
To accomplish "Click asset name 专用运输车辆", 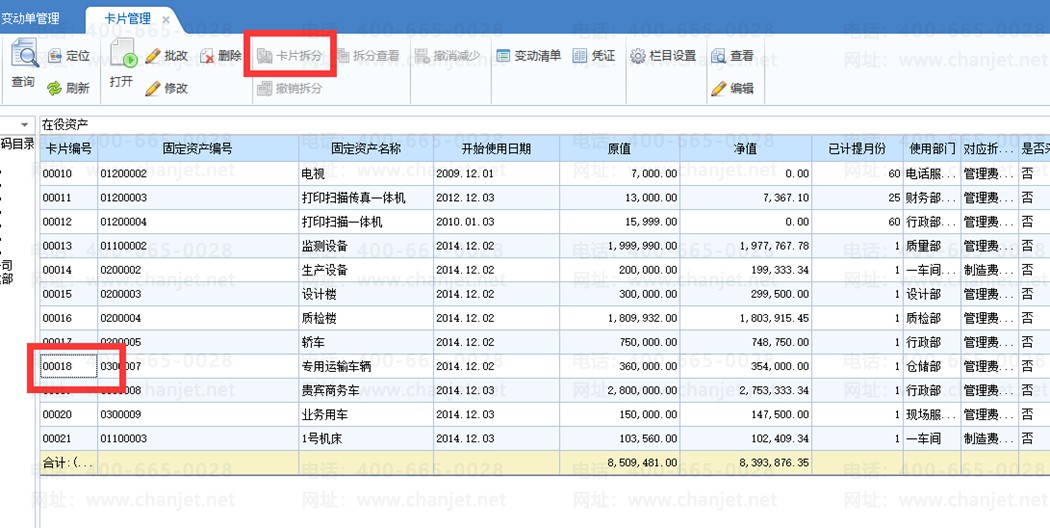I will pyautogui.click(x=336, y=367).
